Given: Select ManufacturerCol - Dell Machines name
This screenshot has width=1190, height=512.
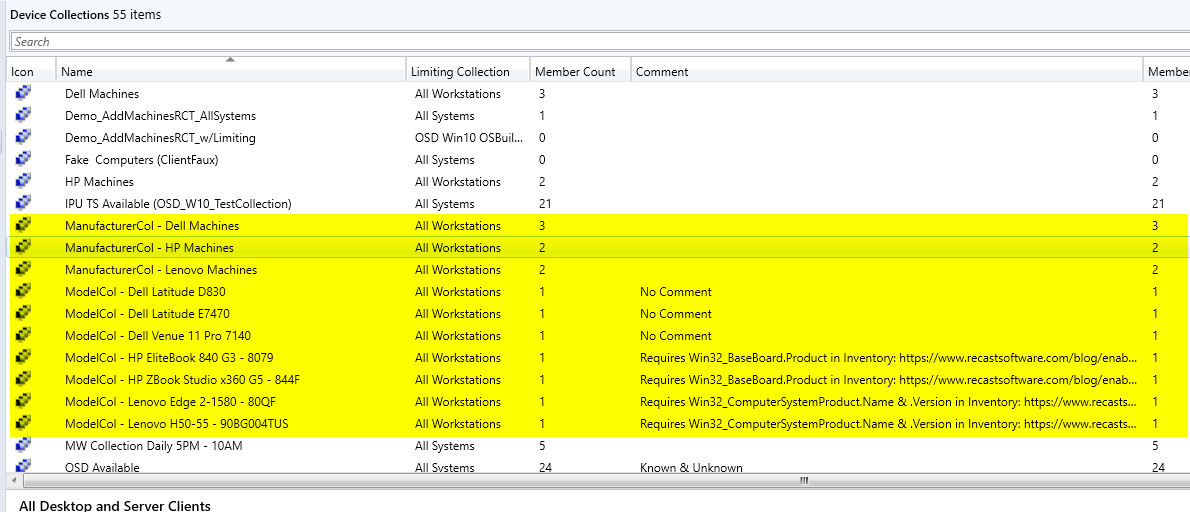Looking at the screenshot, I should click(152, 226).
